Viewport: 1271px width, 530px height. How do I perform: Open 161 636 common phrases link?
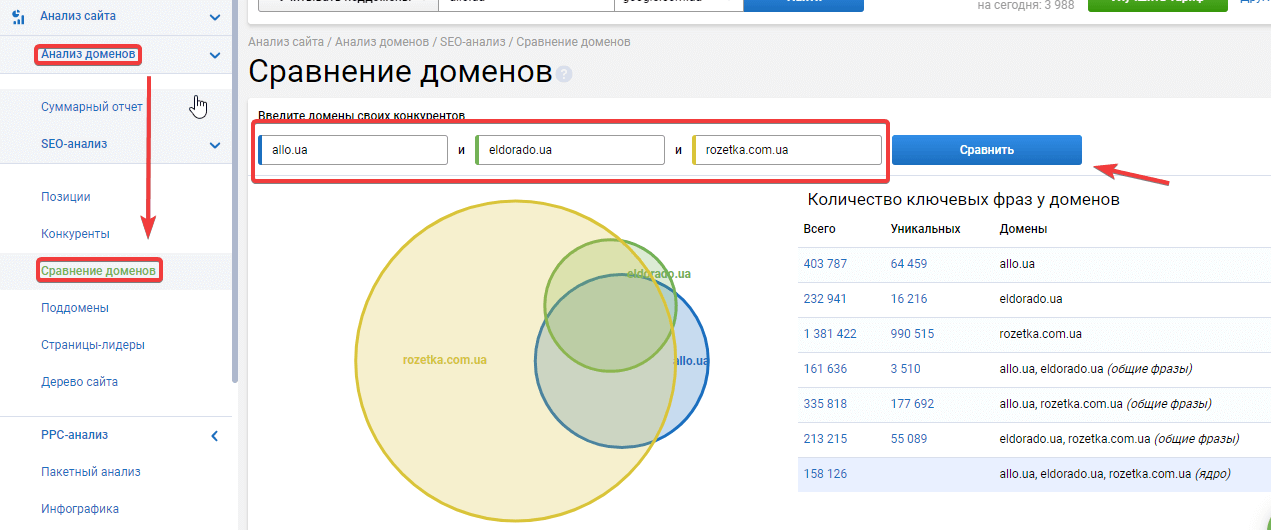click(x=825, y=369)
